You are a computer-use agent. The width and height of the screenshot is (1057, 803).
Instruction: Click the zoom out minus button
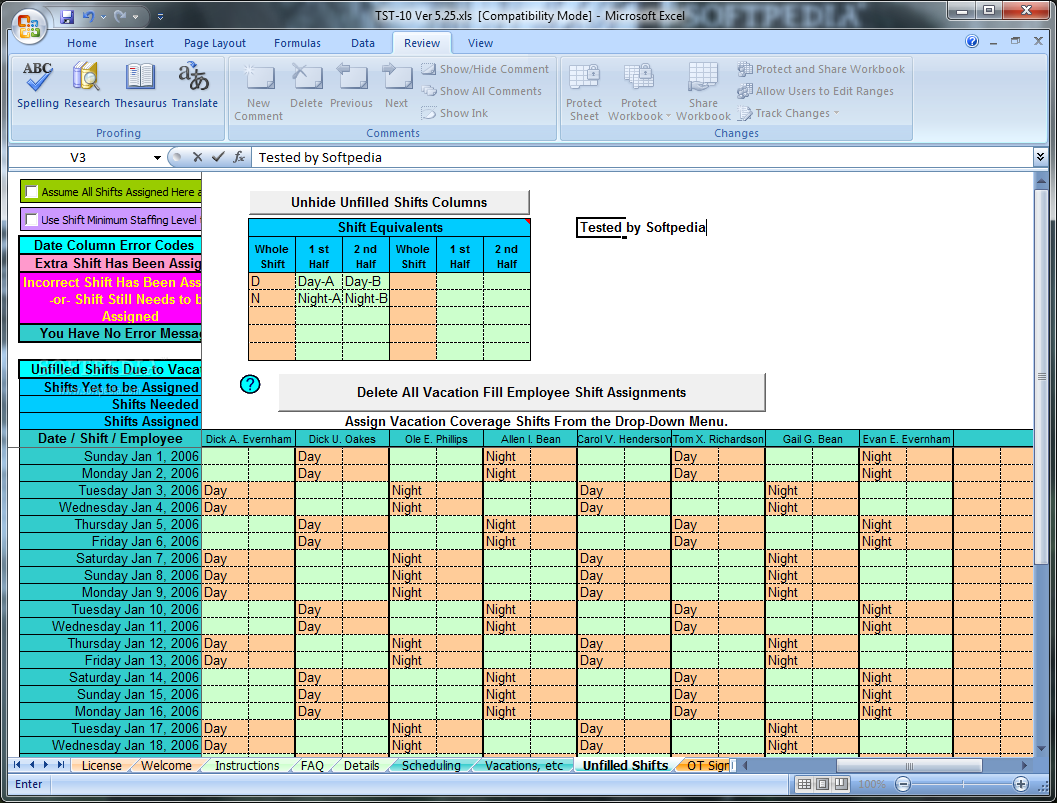click(x=904, y=784)
